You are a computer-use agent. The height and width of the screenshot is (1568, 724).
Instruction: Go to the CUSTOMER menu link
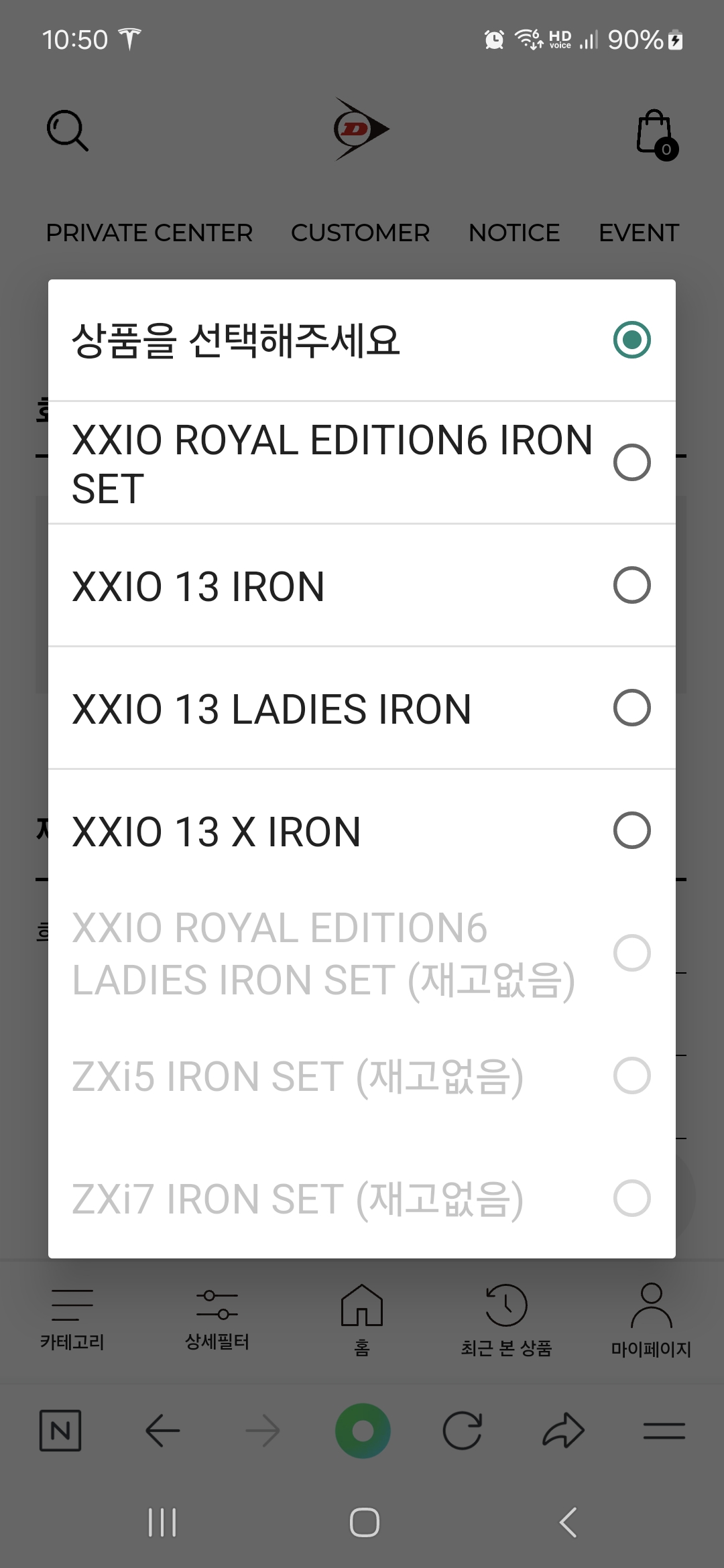click(x=360, y=233)
